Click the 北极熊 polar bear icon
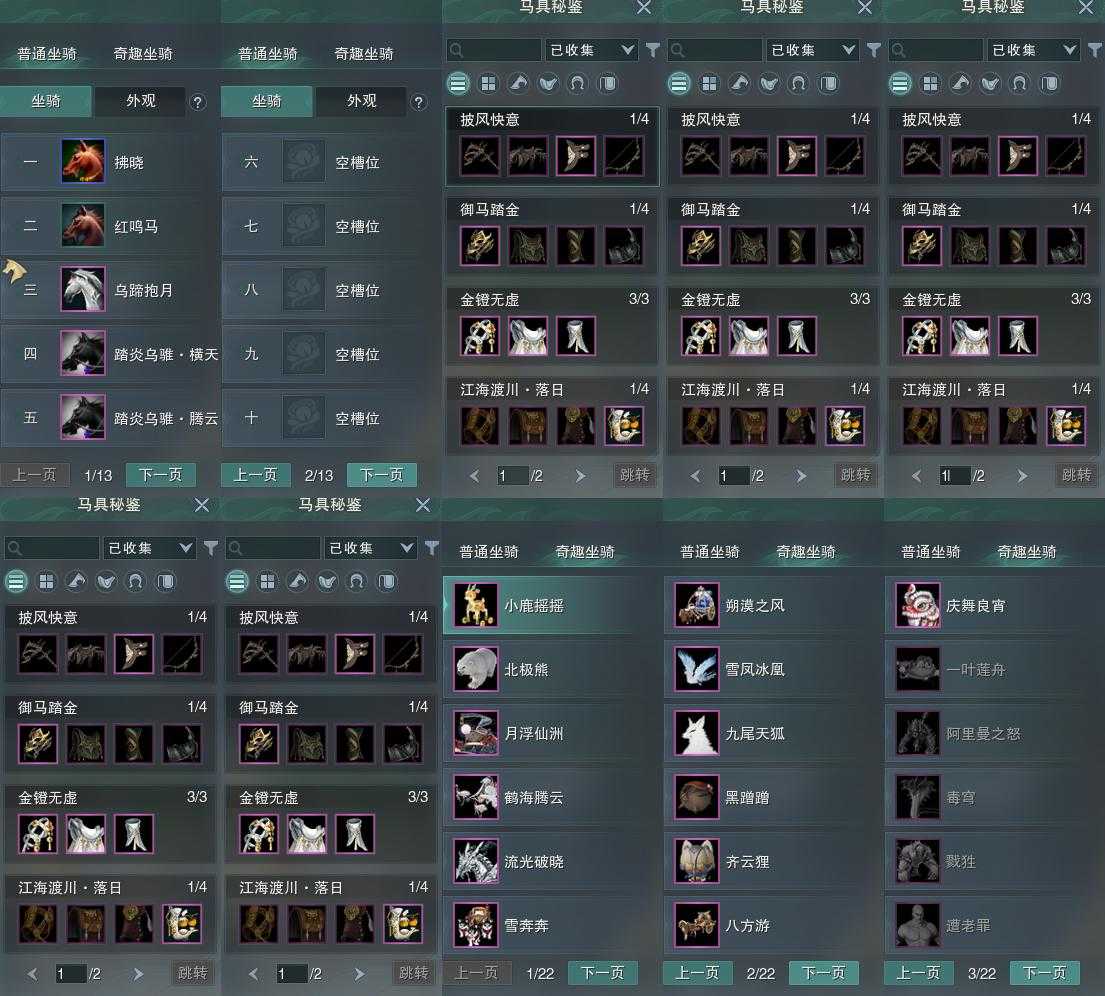 pos(476,669)
